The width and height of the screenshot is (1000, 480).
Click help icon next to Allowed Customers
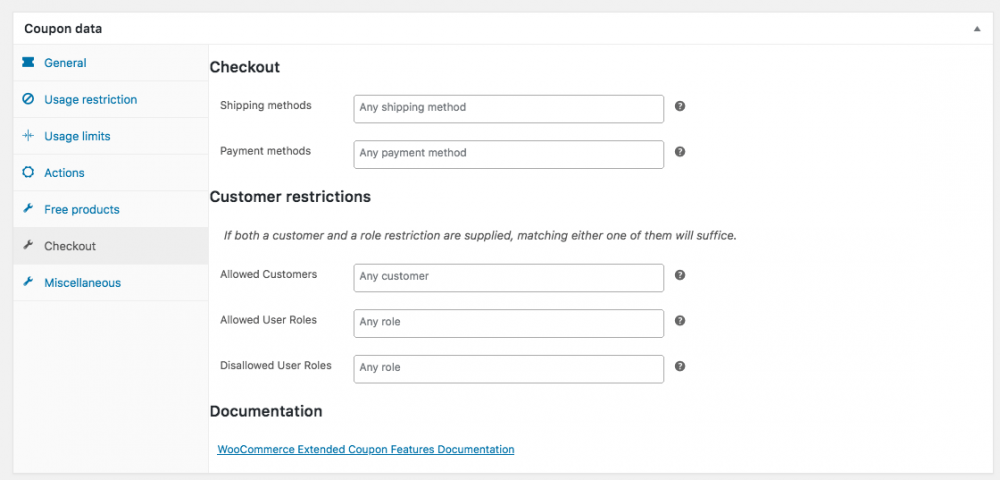[680, 275]
